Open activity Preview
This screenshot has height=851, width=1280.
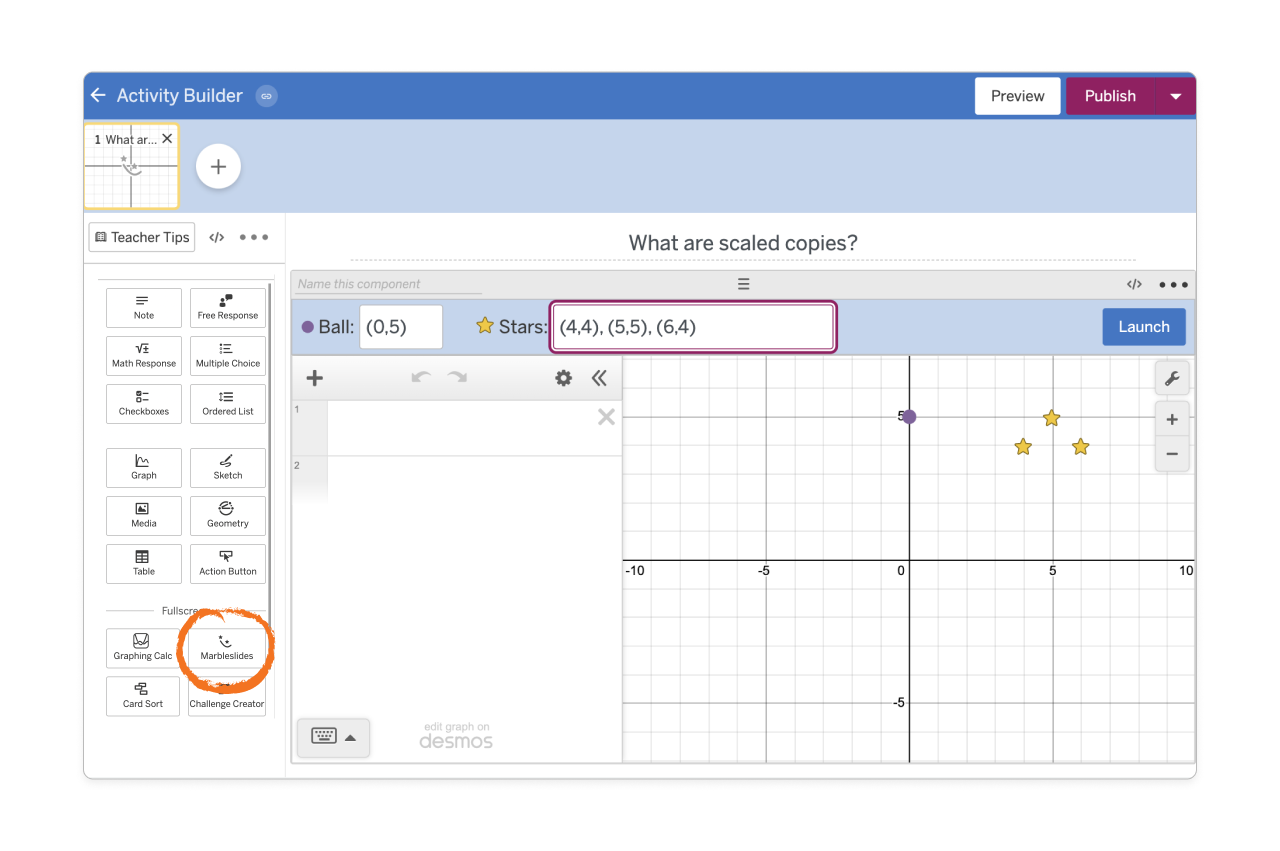tap(1017, 96)
